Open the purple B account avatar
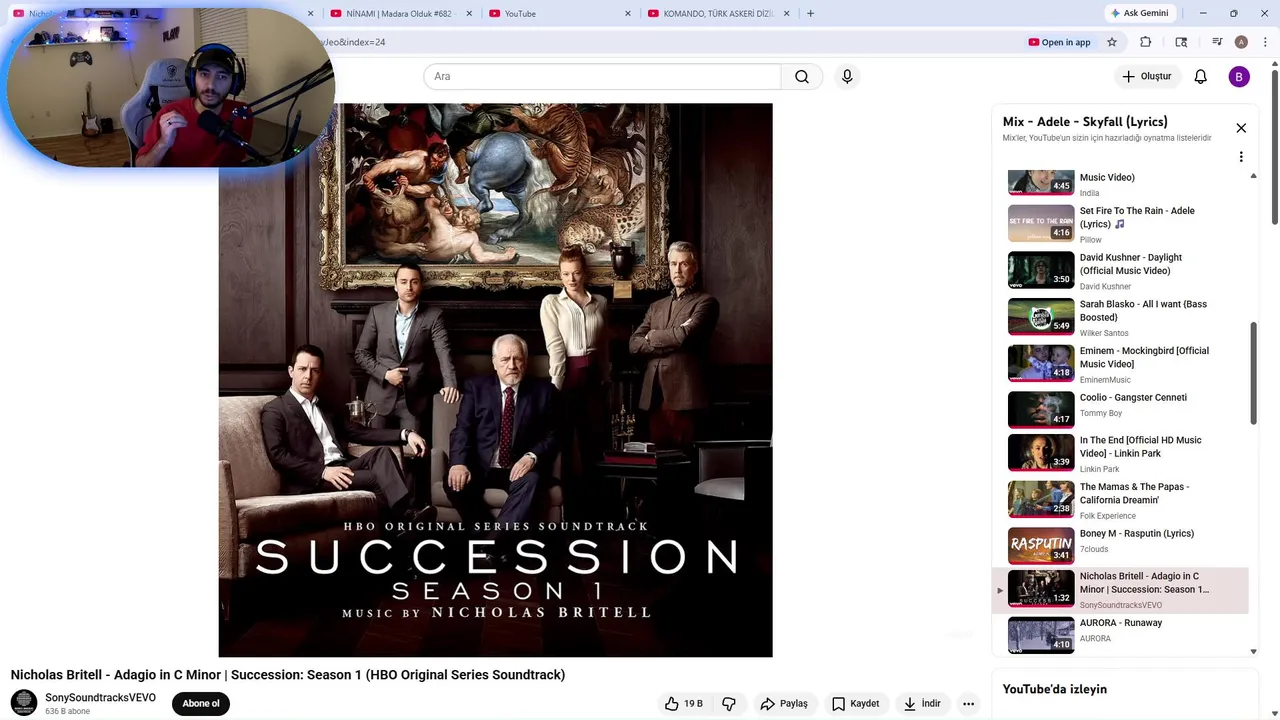Image resolution: width=1280 pixels, height=720 pixels. [x=1239, y=77]
